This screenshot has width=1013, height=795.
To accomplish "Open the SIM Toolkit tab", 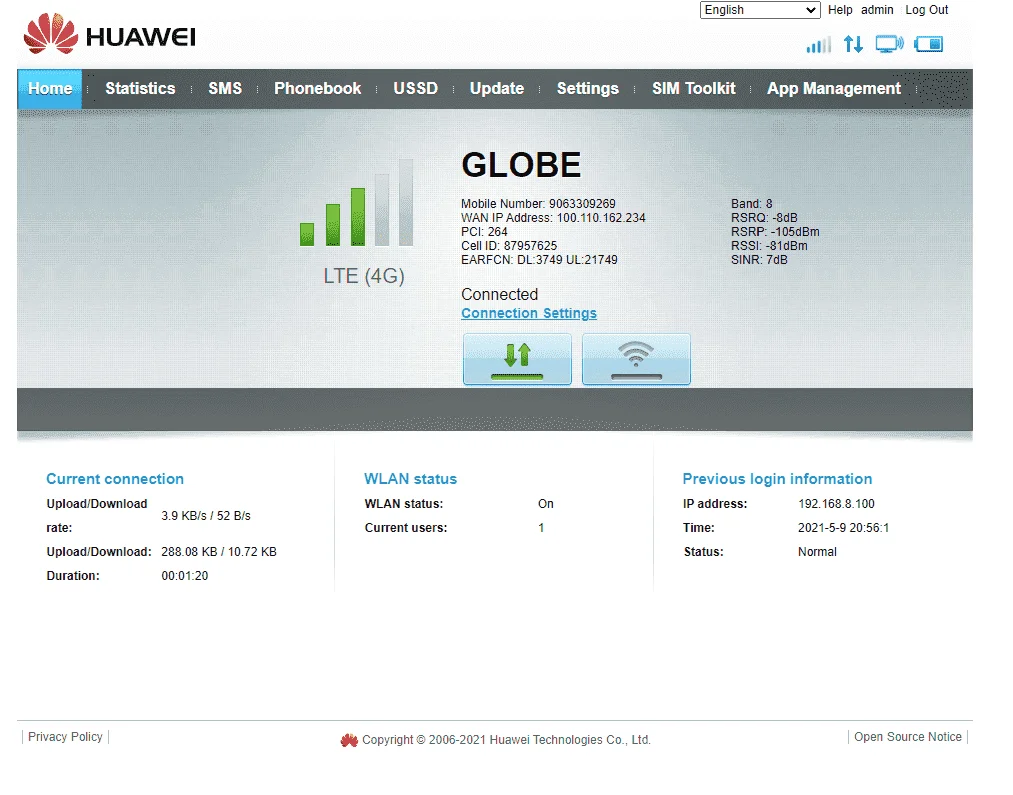I will coord(694,88).
